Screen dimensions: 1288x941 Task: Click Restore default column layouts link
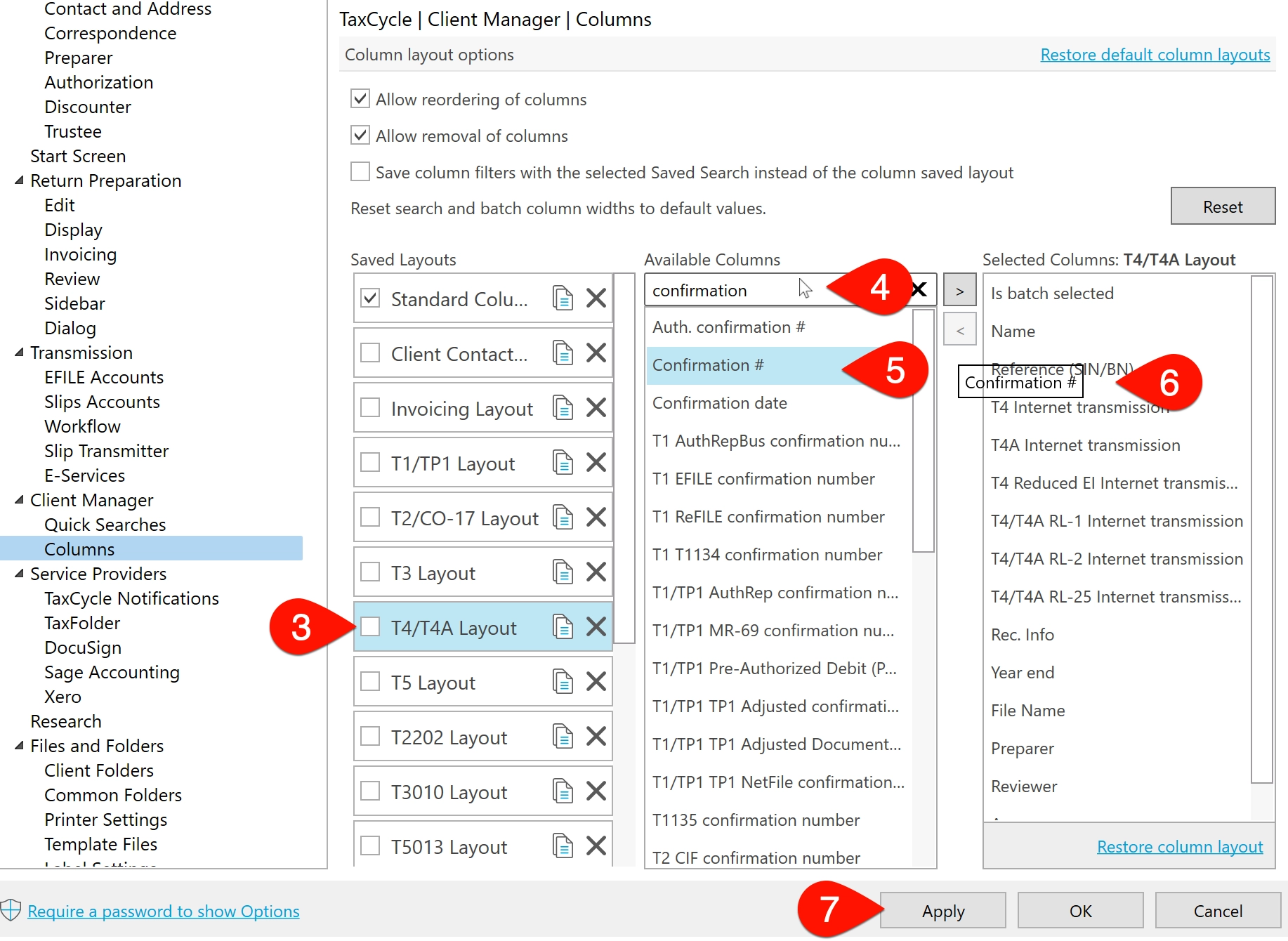tap(1155, 55)
